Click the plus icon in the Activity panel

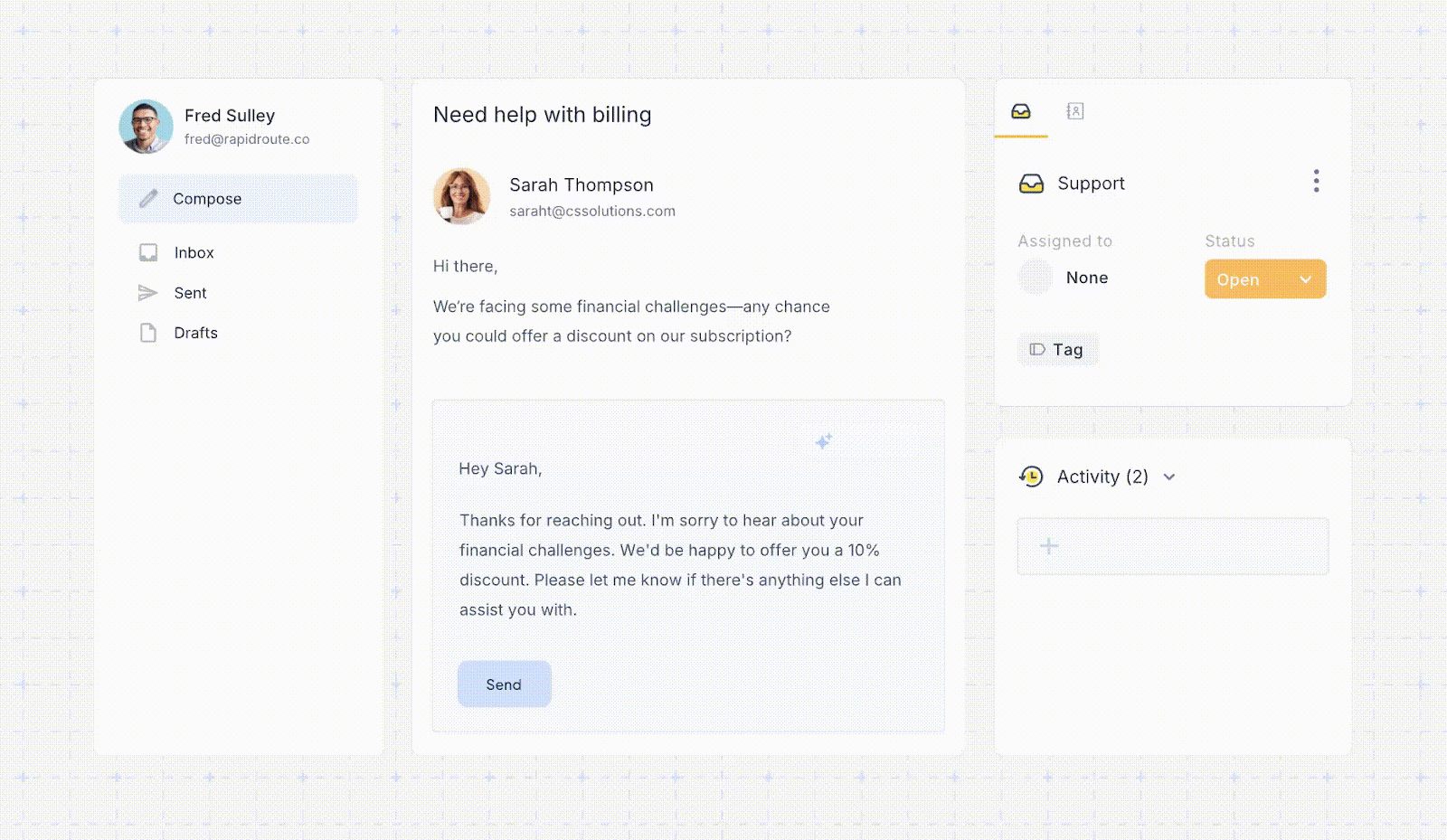point(1048,546)
